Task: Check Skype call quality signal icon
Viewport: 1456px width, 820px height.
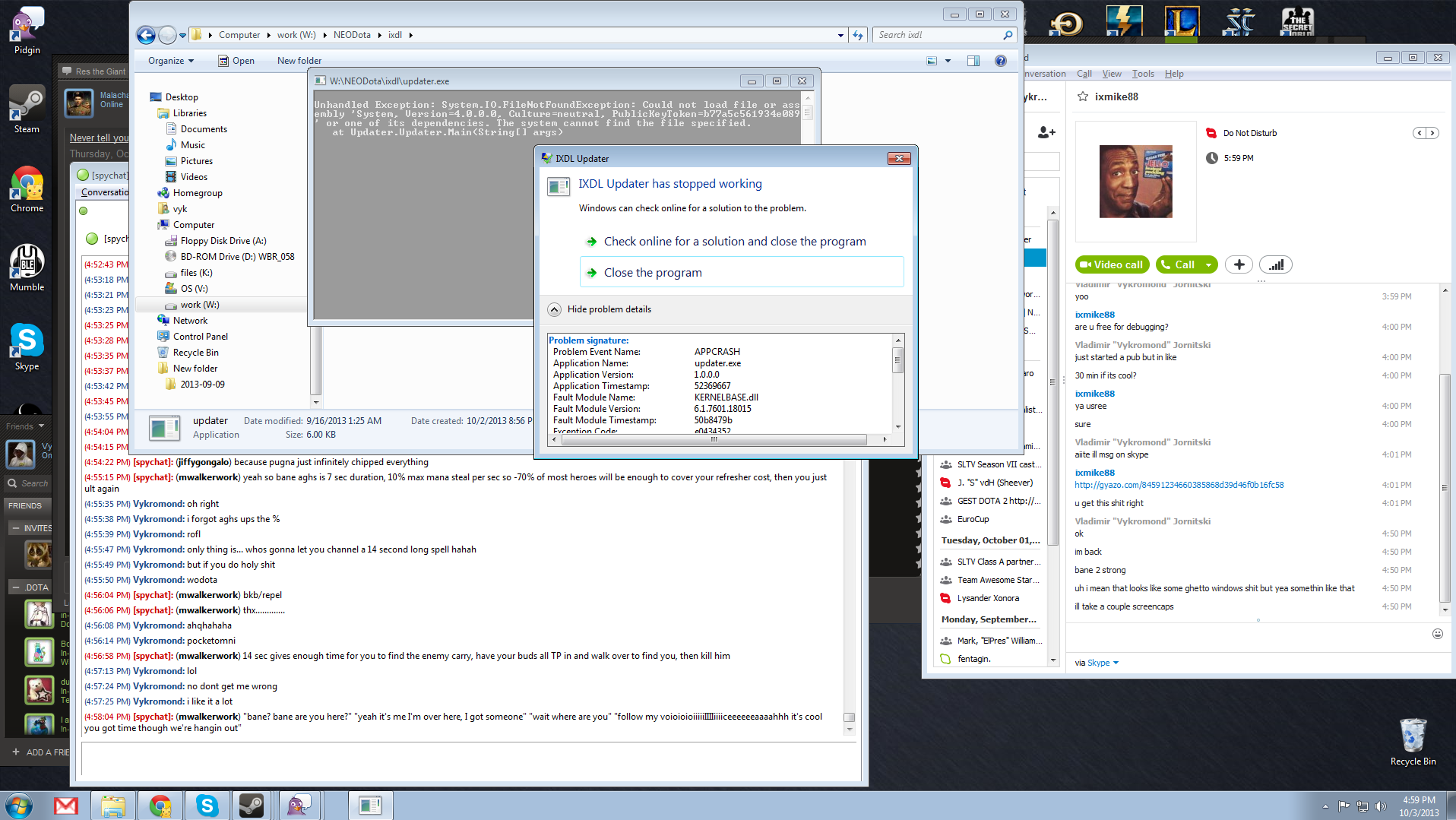Action: coord(1276,264)
